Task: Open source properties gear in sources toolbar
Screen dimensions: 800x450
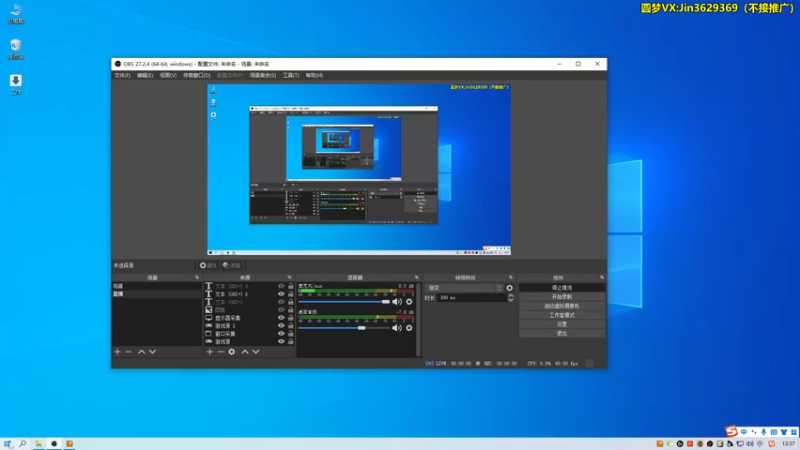Action: coord(232,352)
